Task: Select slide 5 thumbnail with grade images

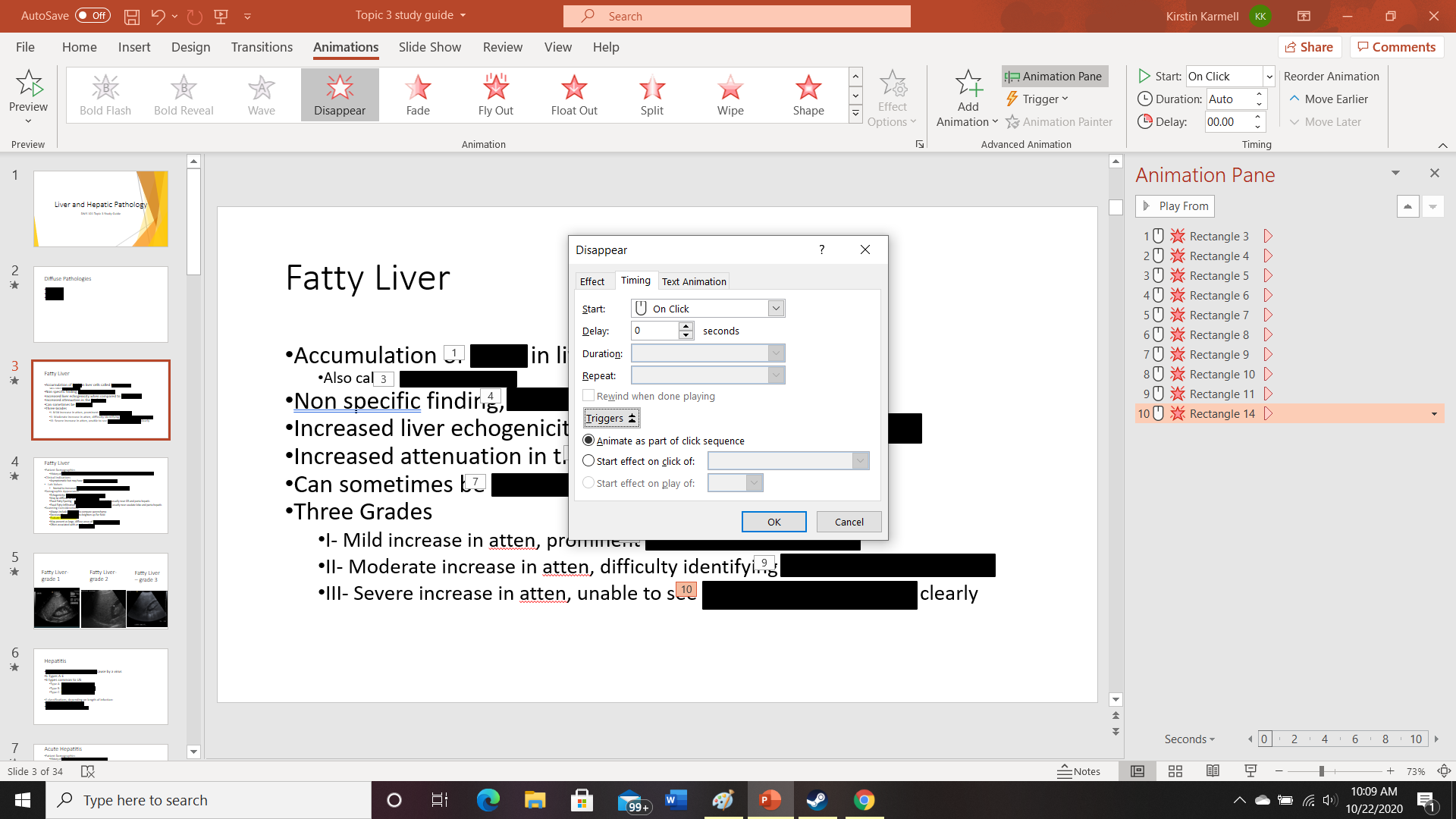Action: coord(101,591)
